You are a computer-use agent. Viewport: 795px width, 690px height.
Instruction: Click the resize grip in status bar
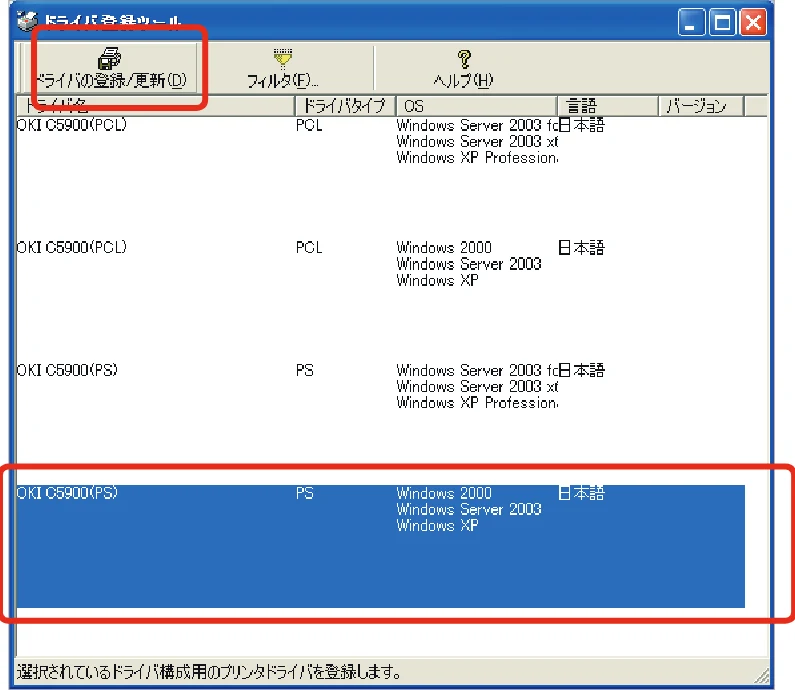[x=762, y=675]
